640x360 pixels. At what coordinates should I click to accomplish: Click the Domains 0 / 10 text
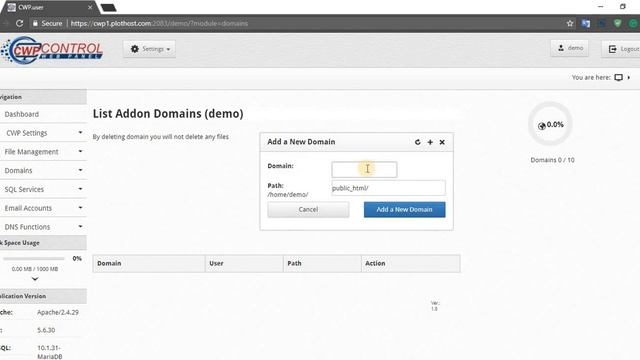click(552, 160)
